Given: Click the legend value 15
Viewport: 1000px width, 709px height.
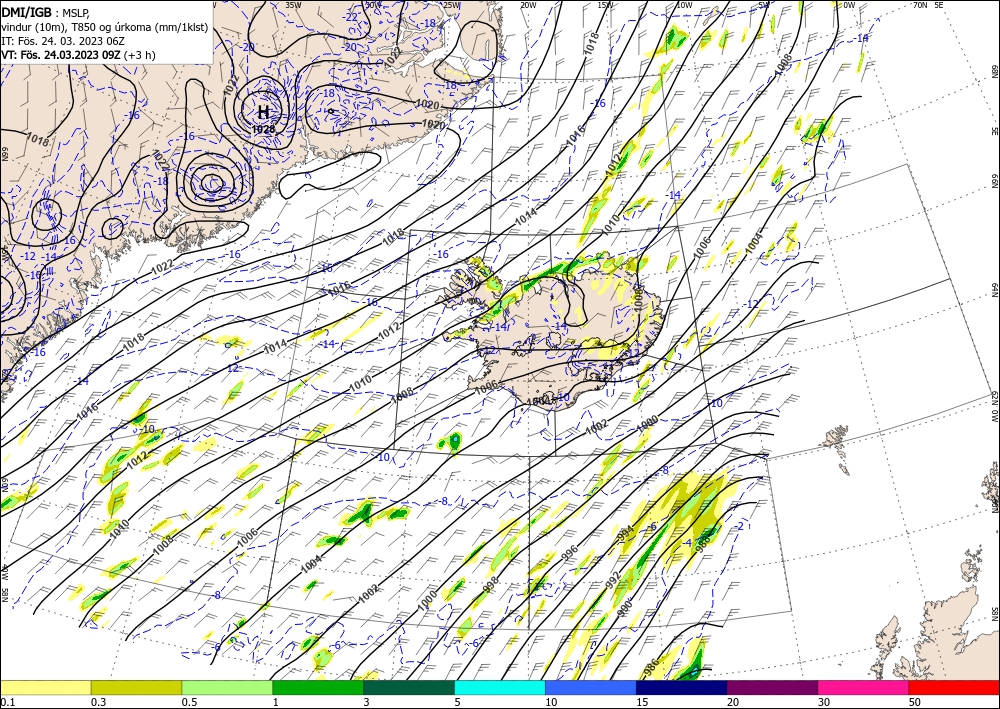Looking at the screenshot, I should click(642, 702).
